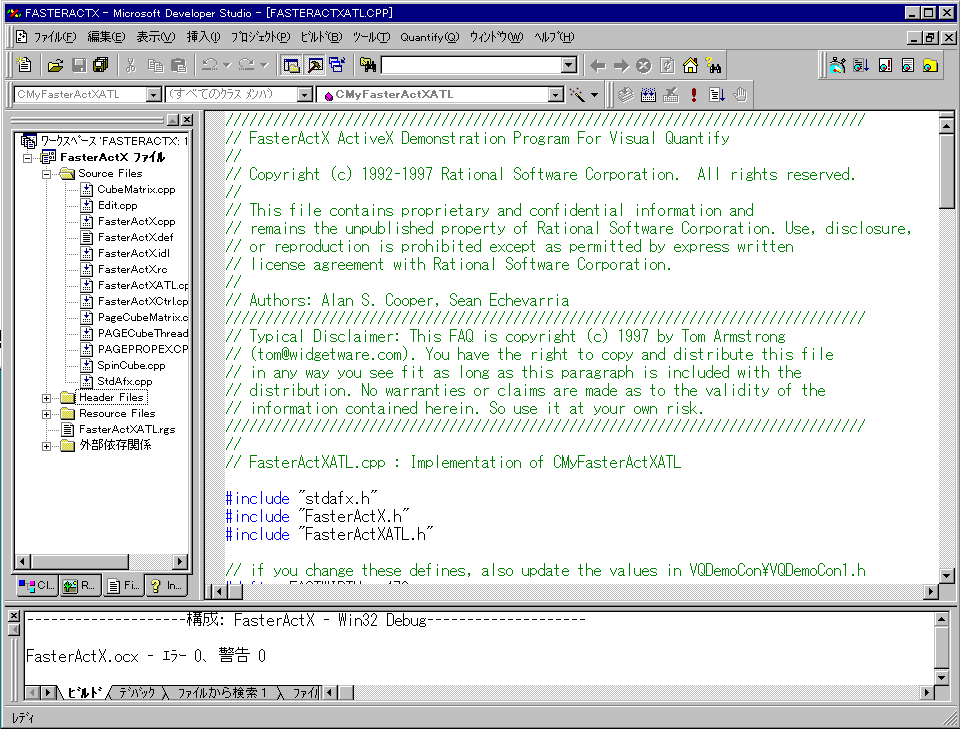Click the Home icon in the toolbar
Viewport: 960px width, 729px height.
(690, 66)
